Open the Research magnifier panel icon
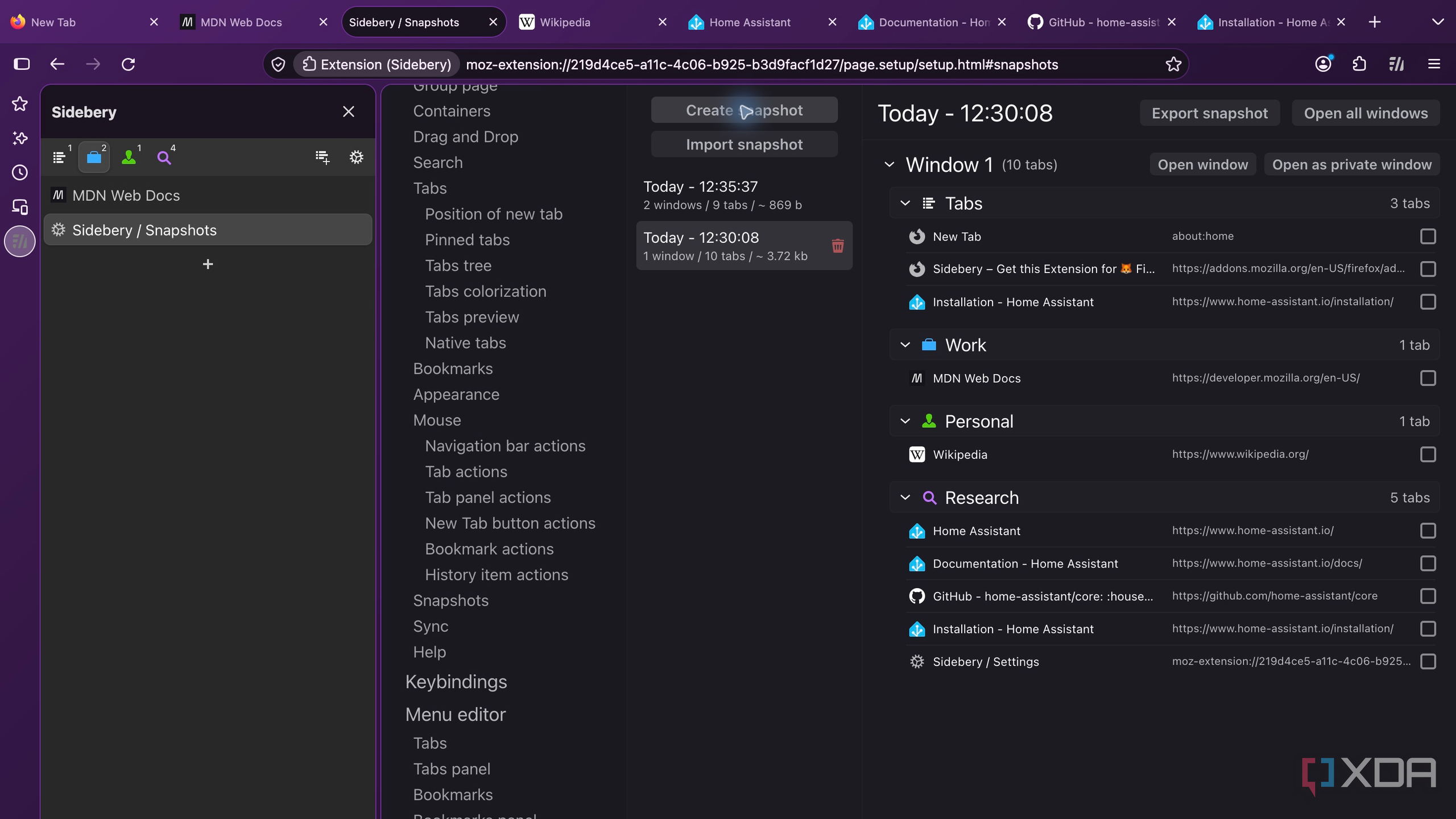The height and width of the screenshot is (819, 1456). pyautogui.click(x=164, y=157)
